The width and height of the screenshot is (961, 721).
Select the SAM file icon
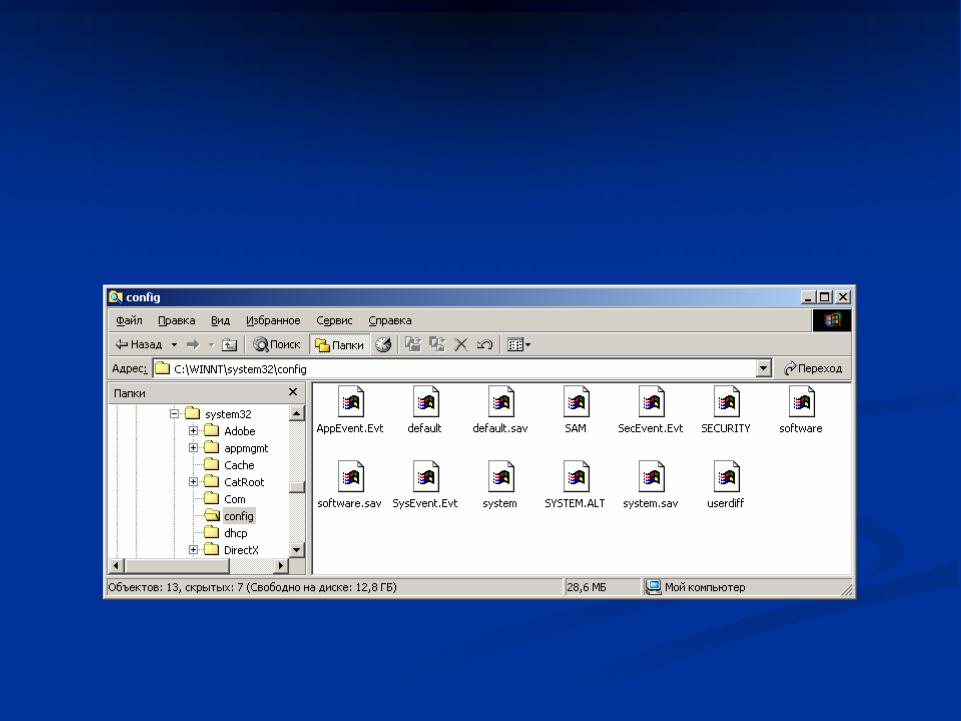coord(576,402)
